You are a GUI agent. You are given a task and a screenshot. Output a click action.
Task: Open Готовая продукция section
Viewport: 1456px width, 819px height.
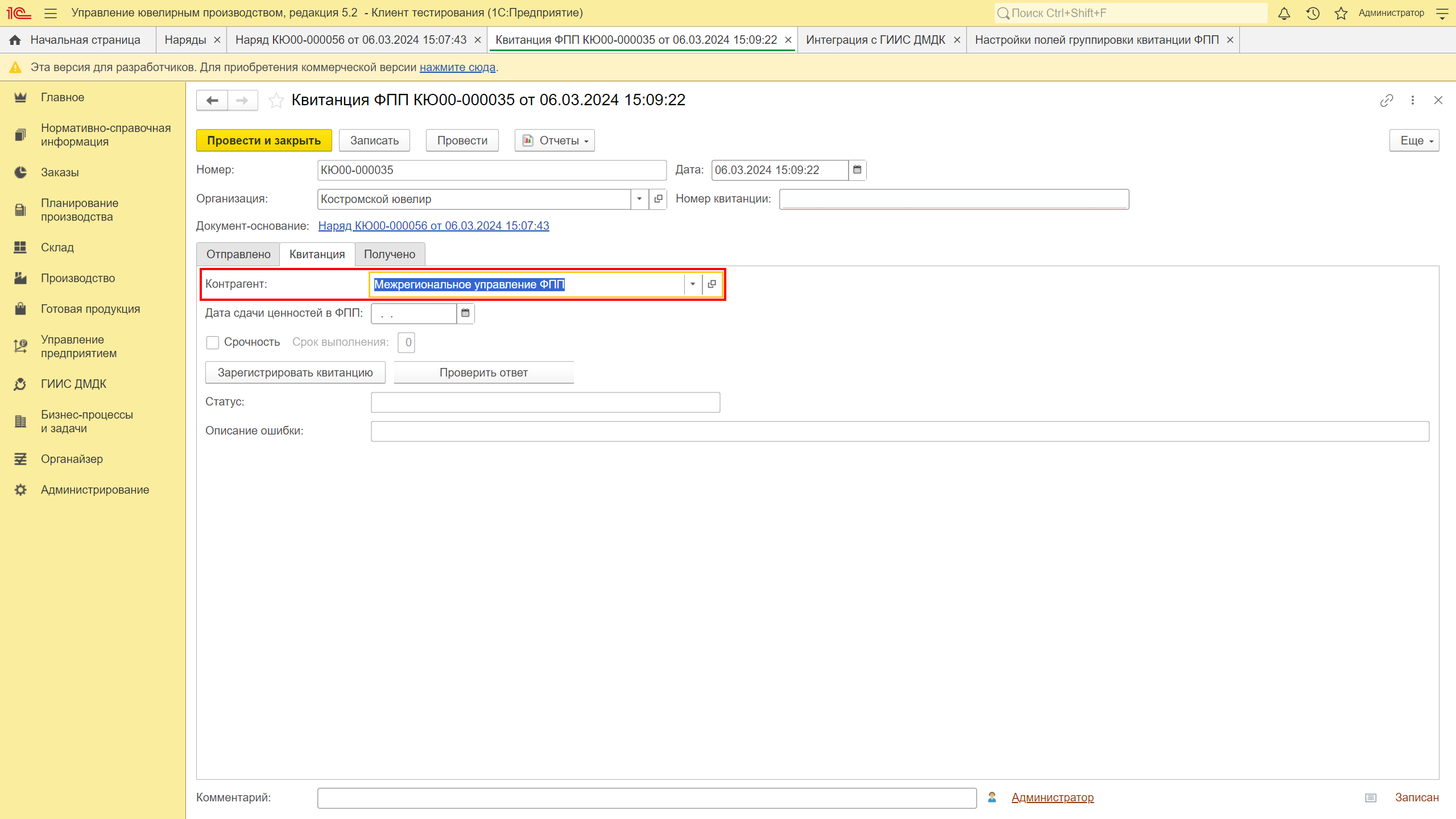(x=90, y=309)
